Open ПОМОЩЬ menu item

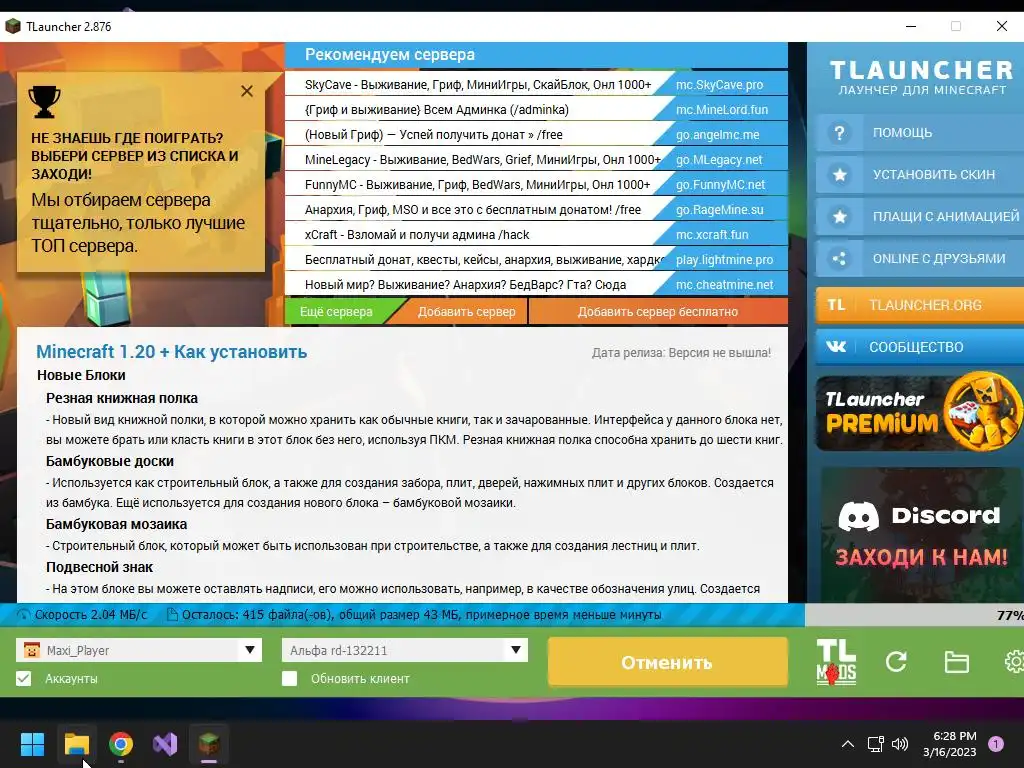tap(920, 133)
